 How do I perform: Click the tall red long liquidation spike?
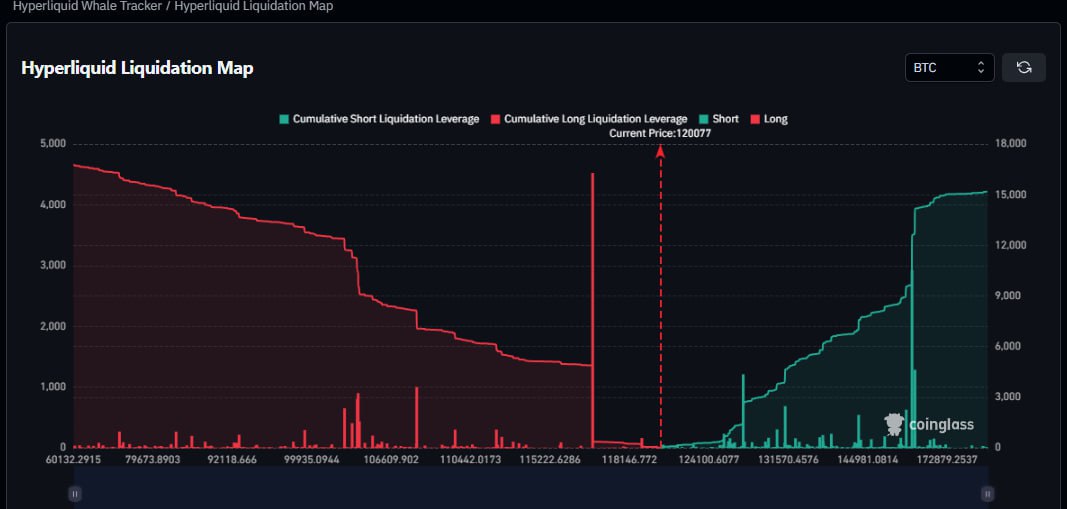coord(593,310)
